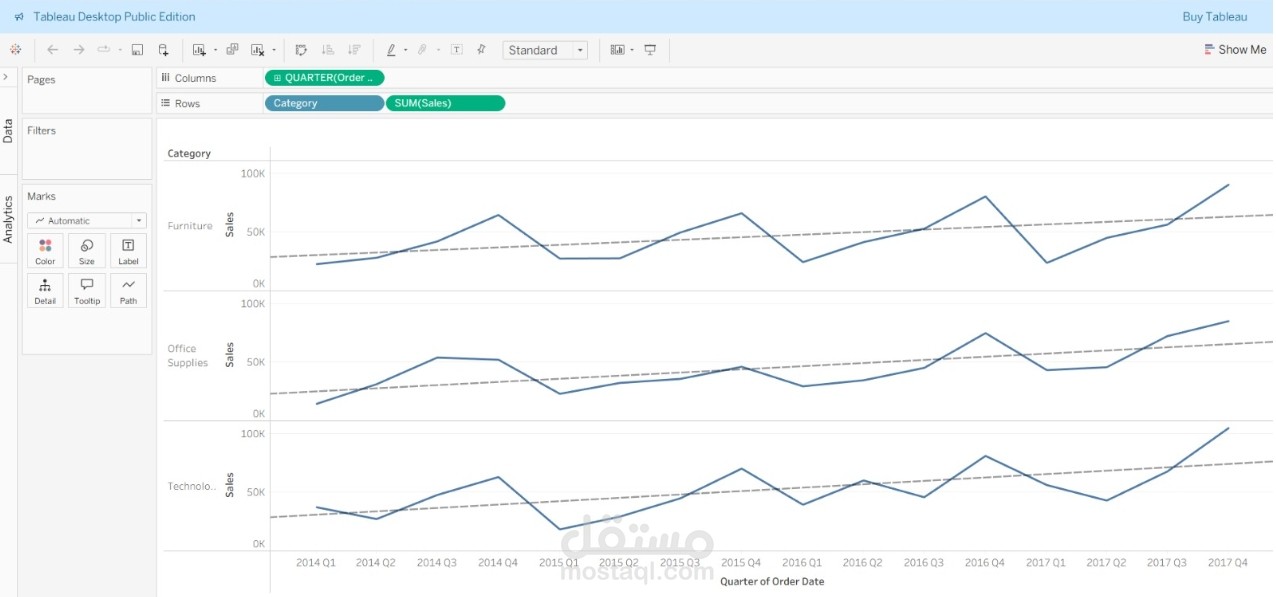Click the New Worksheet toolbar icon
Image resolution: width=1276 pixels, height=597 pixels.
click(199, 49)
